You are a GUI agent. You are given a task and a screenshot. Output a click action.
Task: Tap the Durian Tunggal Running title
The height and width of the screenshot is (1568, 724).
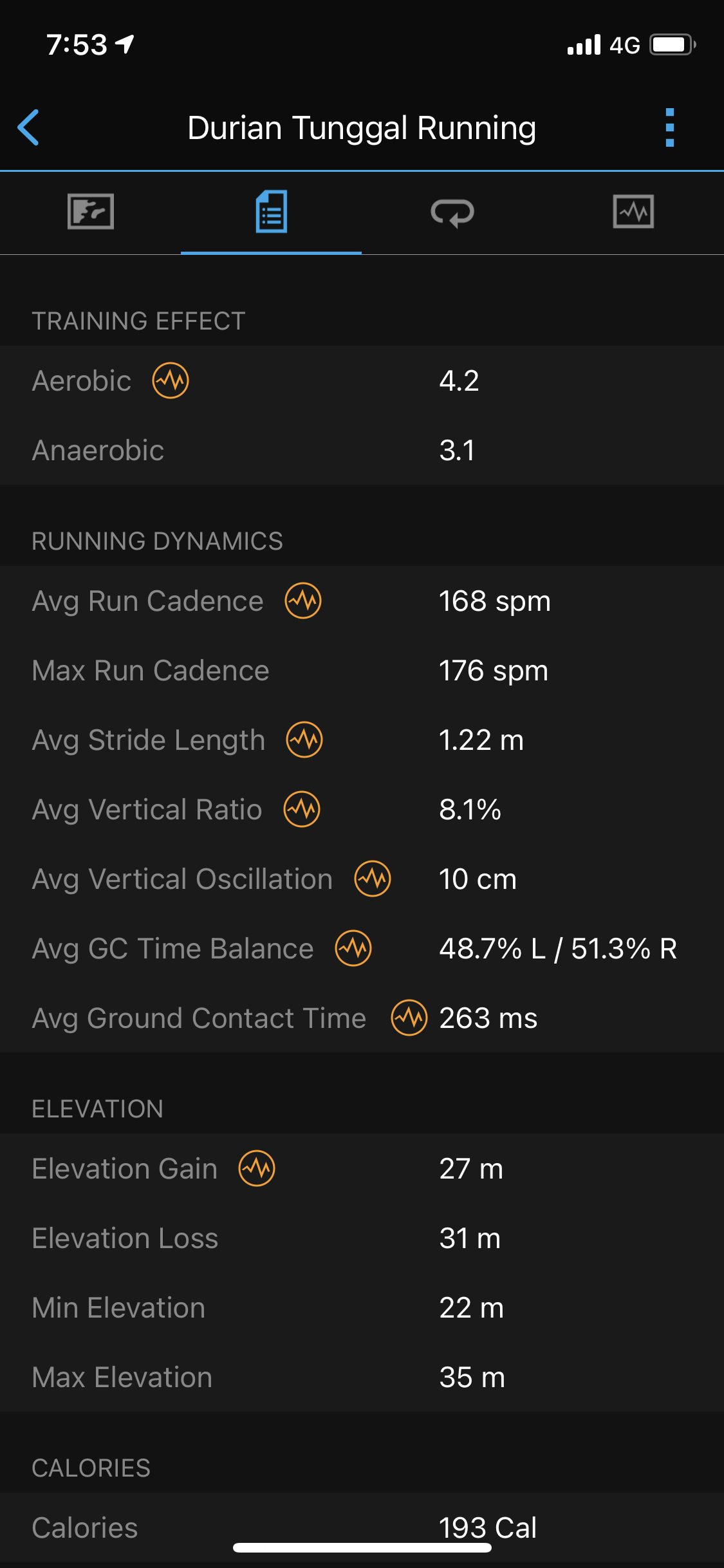pyautogui.click(x=362, y=127)
